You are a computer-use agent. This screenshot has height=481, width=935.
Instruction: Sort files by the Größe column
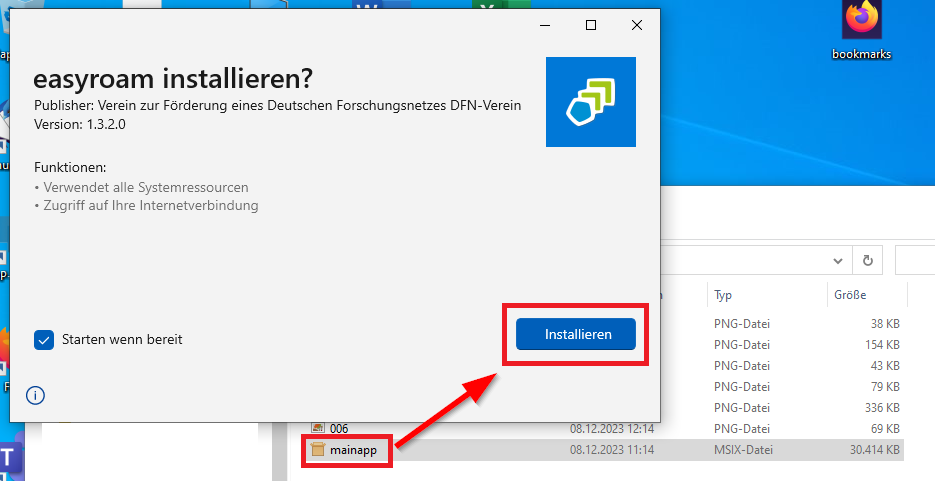pos(867,295)
